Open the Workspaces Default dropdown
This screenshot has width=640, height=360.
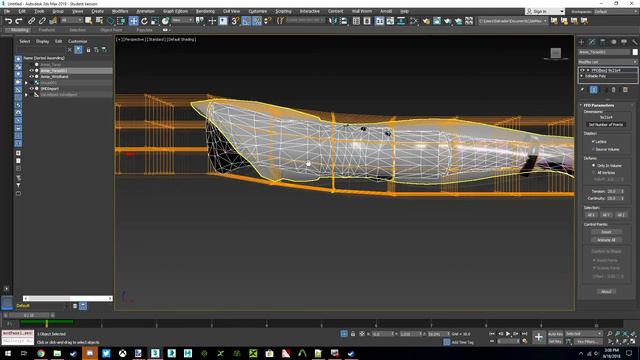click(616, 11)
